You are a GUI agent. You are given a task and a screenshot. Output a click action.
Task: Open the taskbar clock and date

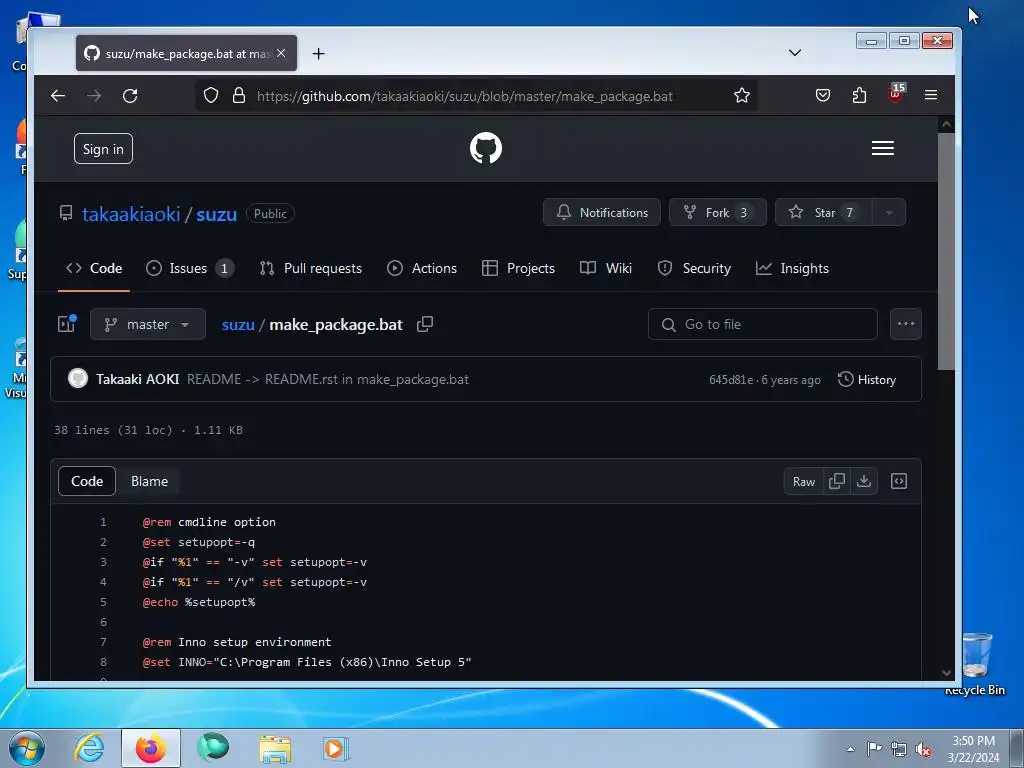click(x=973, y=749)
